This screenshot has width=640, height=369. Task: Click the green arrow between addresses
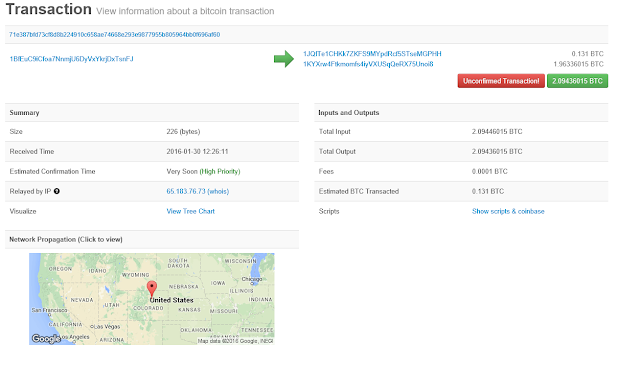[284, 59]
